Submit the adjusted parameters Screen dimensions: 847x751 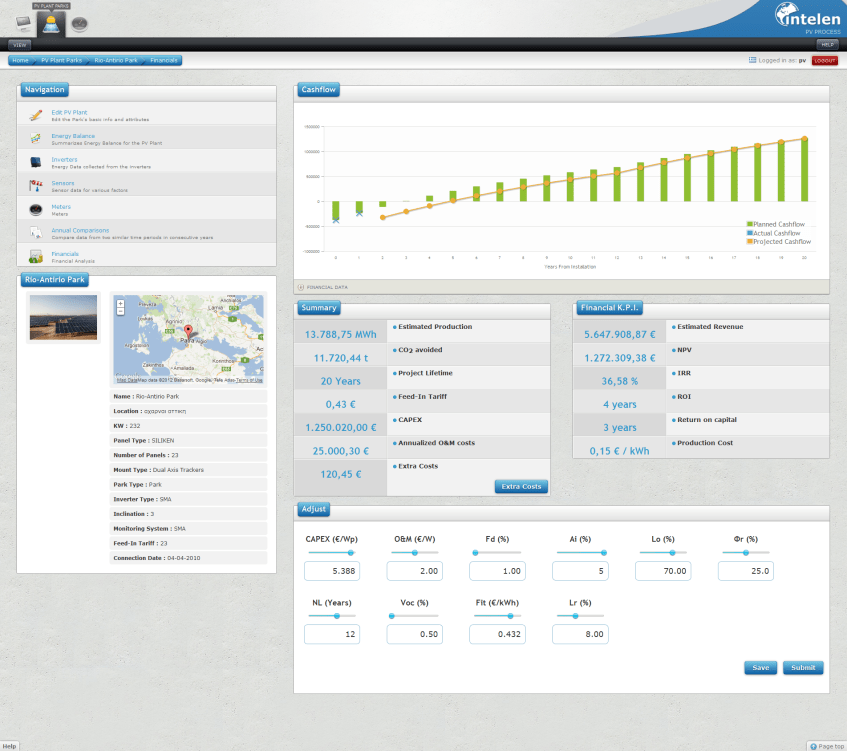(x=803, y=668)
